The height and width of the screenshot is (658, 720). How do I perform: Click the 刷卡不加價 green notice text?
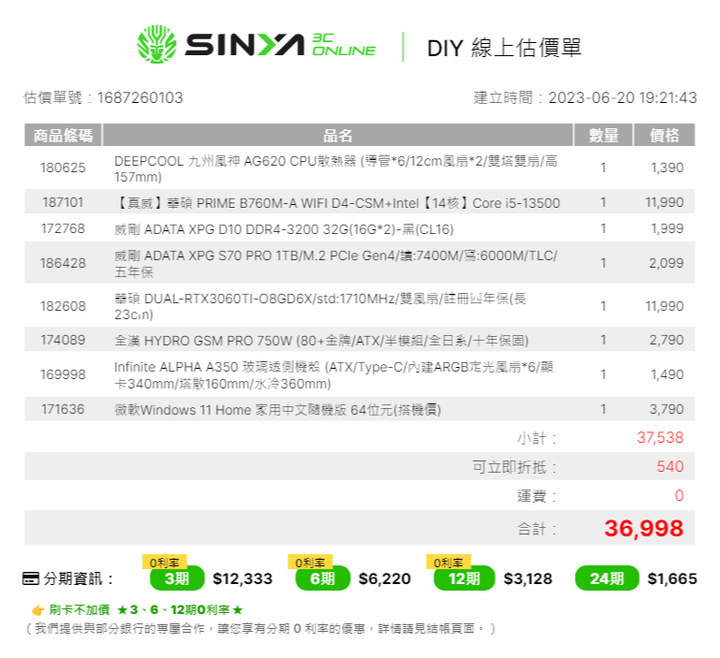146,610
